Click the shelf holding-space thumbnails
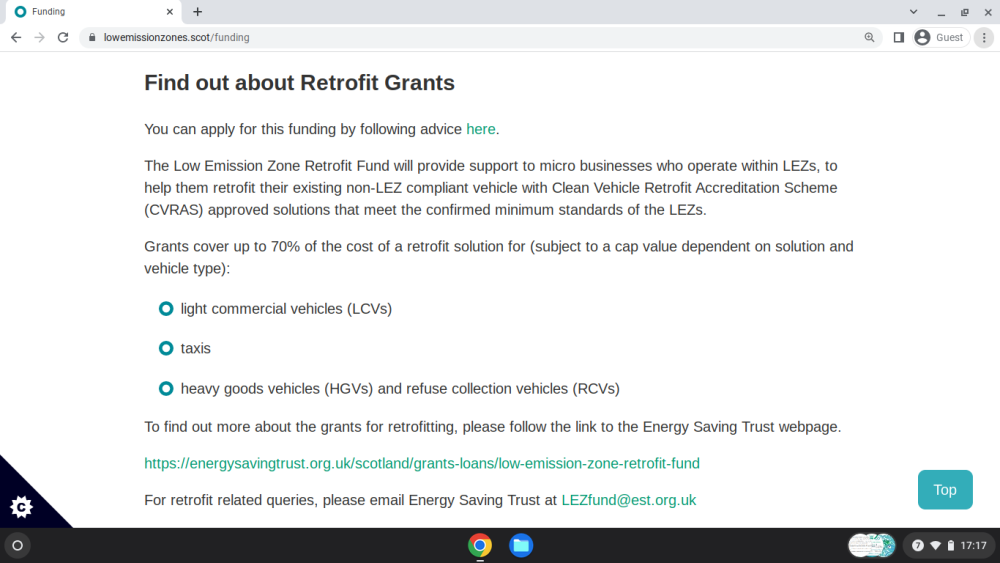This screenshot has width=1000, height=563. 872,545
